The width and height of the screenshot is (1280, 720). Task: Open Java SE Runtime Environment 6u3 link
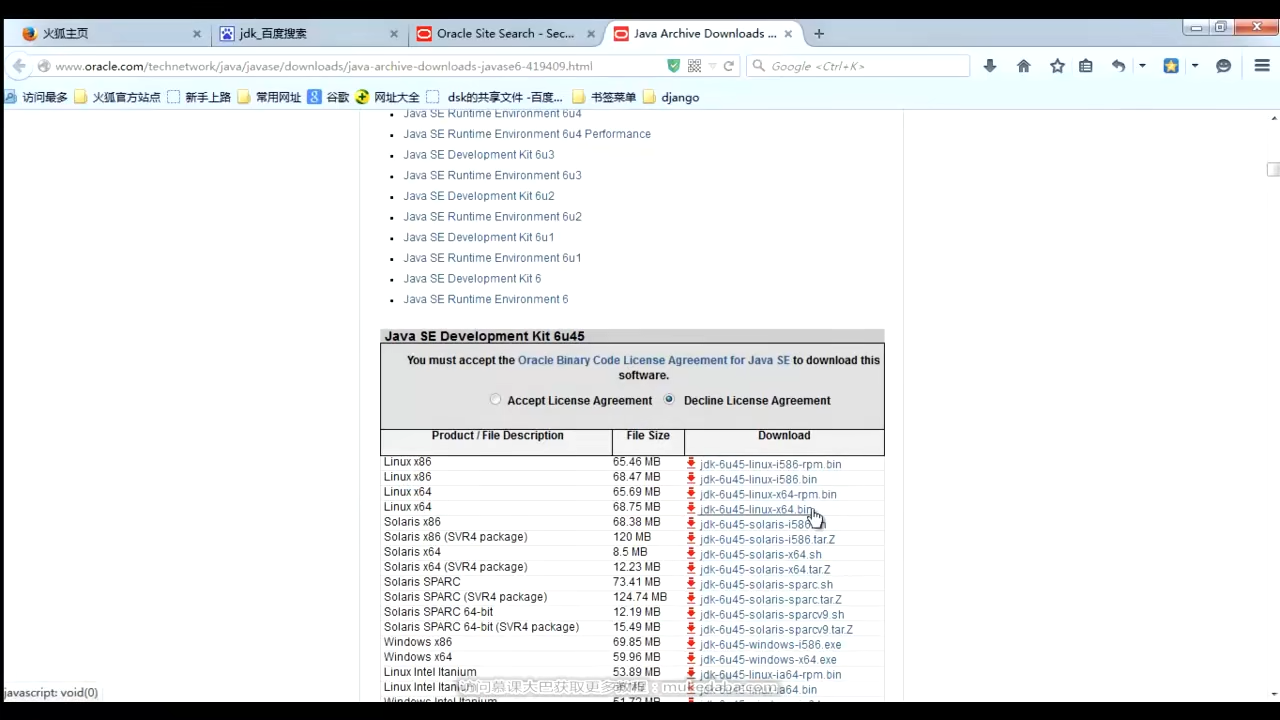tap(492, 175)
